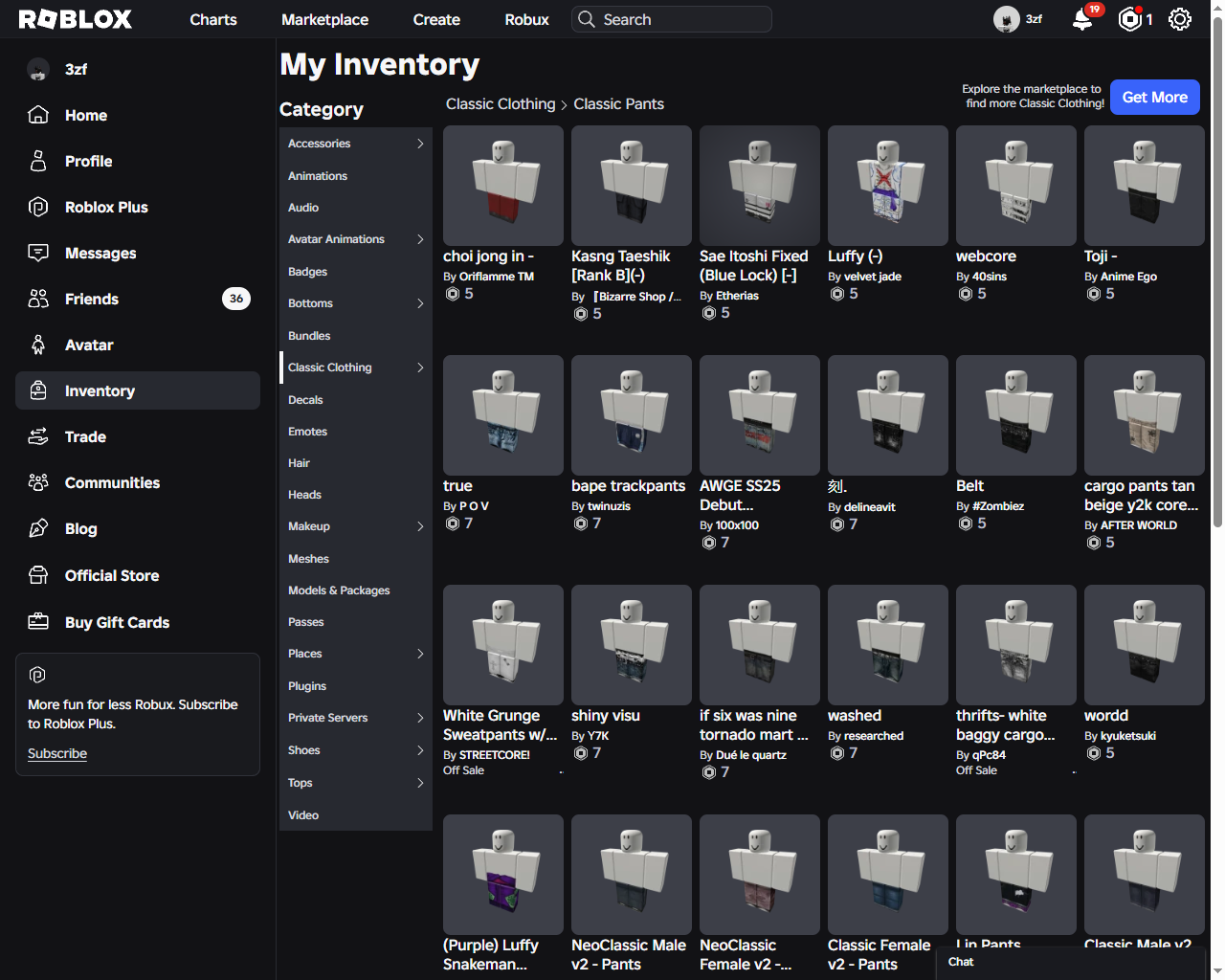Click the Official Store icon

(x=38, y=575)
